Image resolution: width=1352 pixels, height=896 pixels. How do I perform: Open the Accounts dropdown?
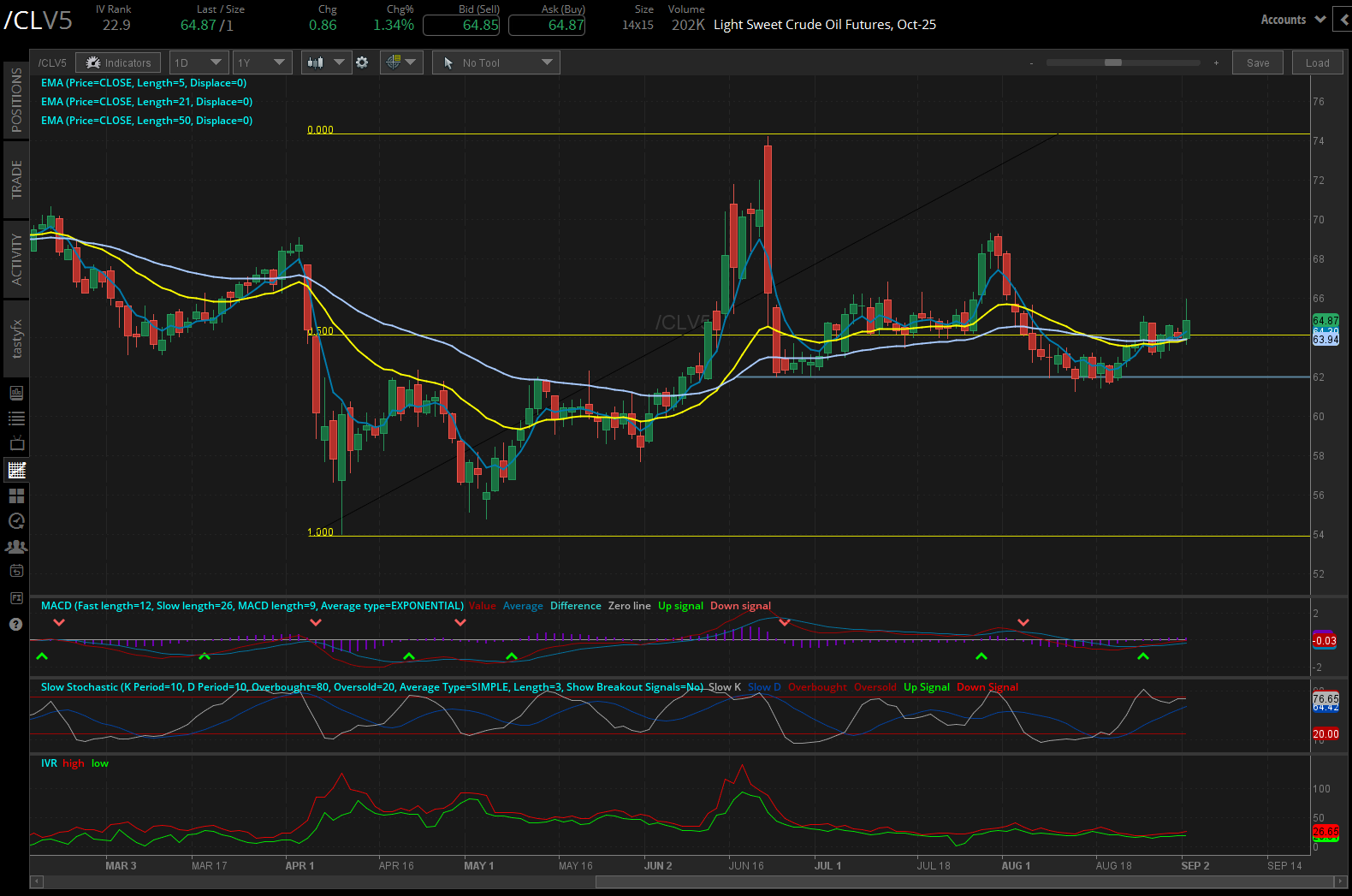pyautogui.click(x=1293, y=20)
